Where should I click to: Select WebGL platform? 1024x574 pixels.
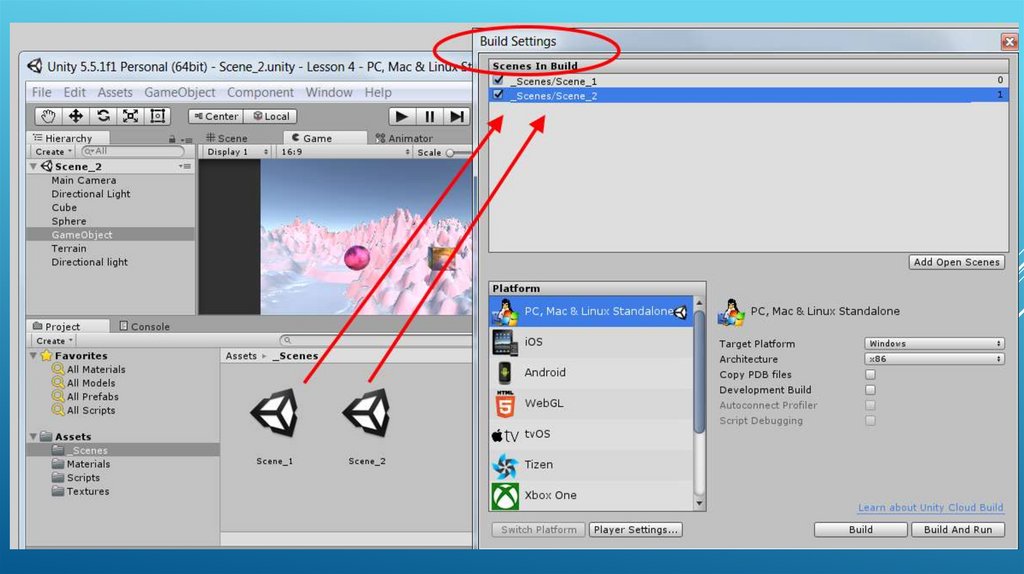coord(591,404)
